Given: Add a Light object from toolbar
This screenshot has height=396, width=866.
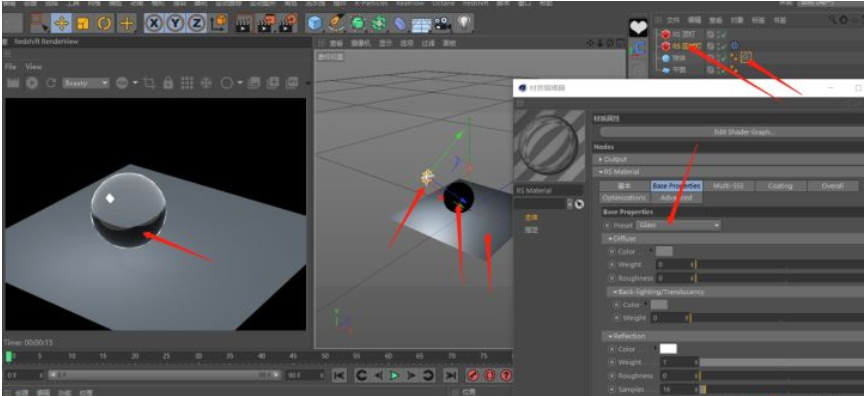Looking at the screenshot, I should coord(464,23).
